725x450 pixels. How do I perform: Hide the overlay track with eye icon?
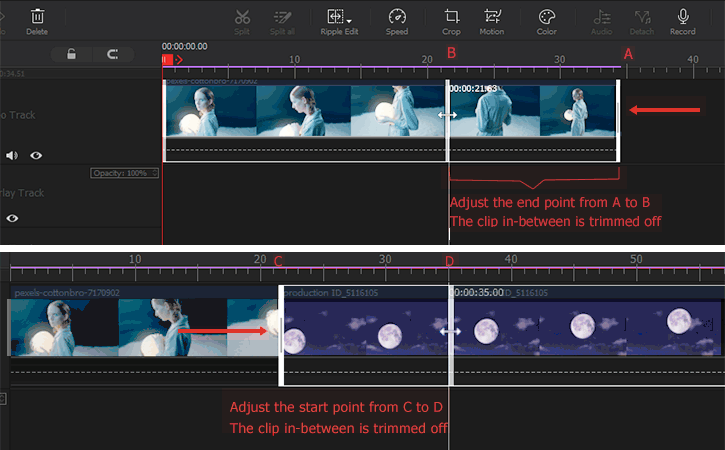pyautogui.click(x=12, y=218)
